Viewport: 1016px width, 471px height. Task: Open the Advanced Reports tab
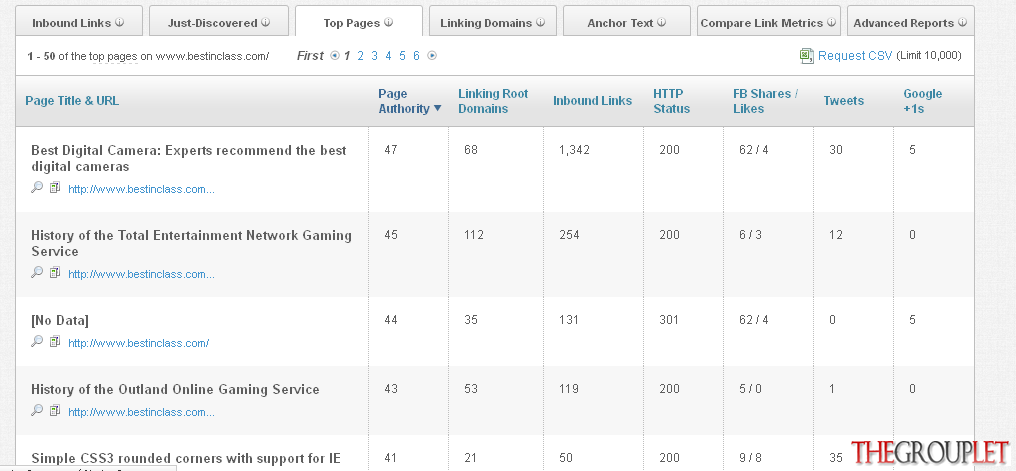(910, 22)
